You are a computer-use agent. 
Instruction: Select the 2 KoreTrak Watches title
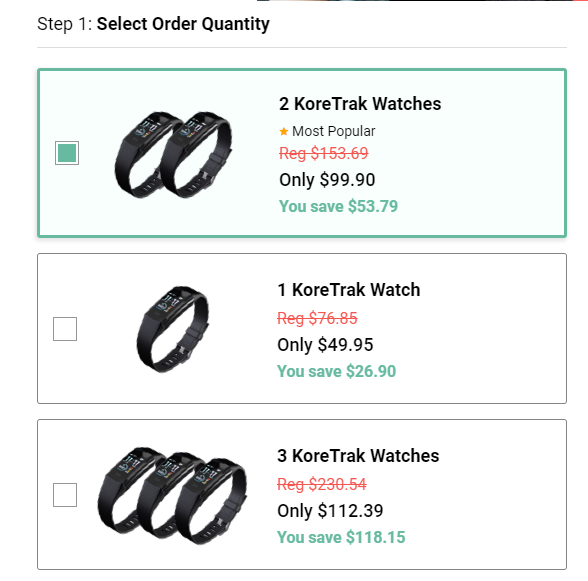[360, 104]
